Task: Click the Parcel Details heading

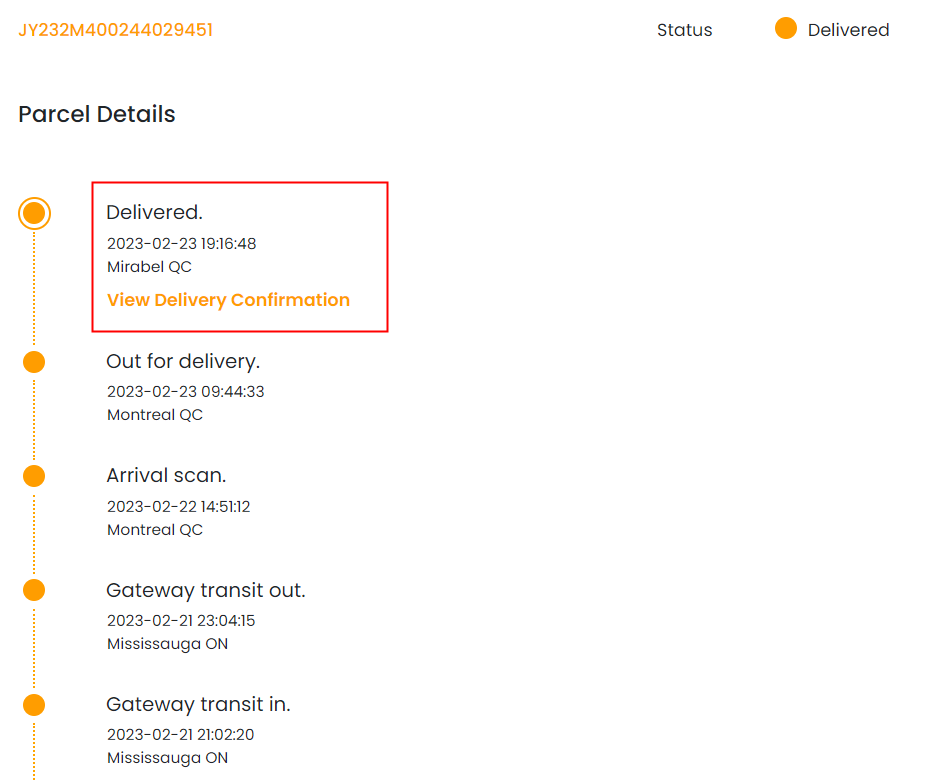Action: (97, 114)
